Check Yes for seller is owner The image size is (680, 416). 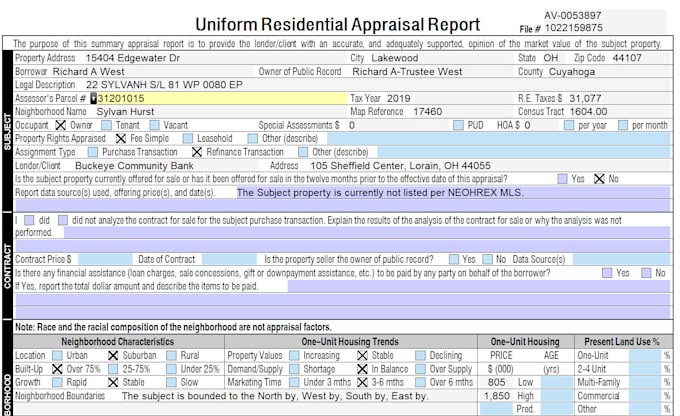coord(454,259)
